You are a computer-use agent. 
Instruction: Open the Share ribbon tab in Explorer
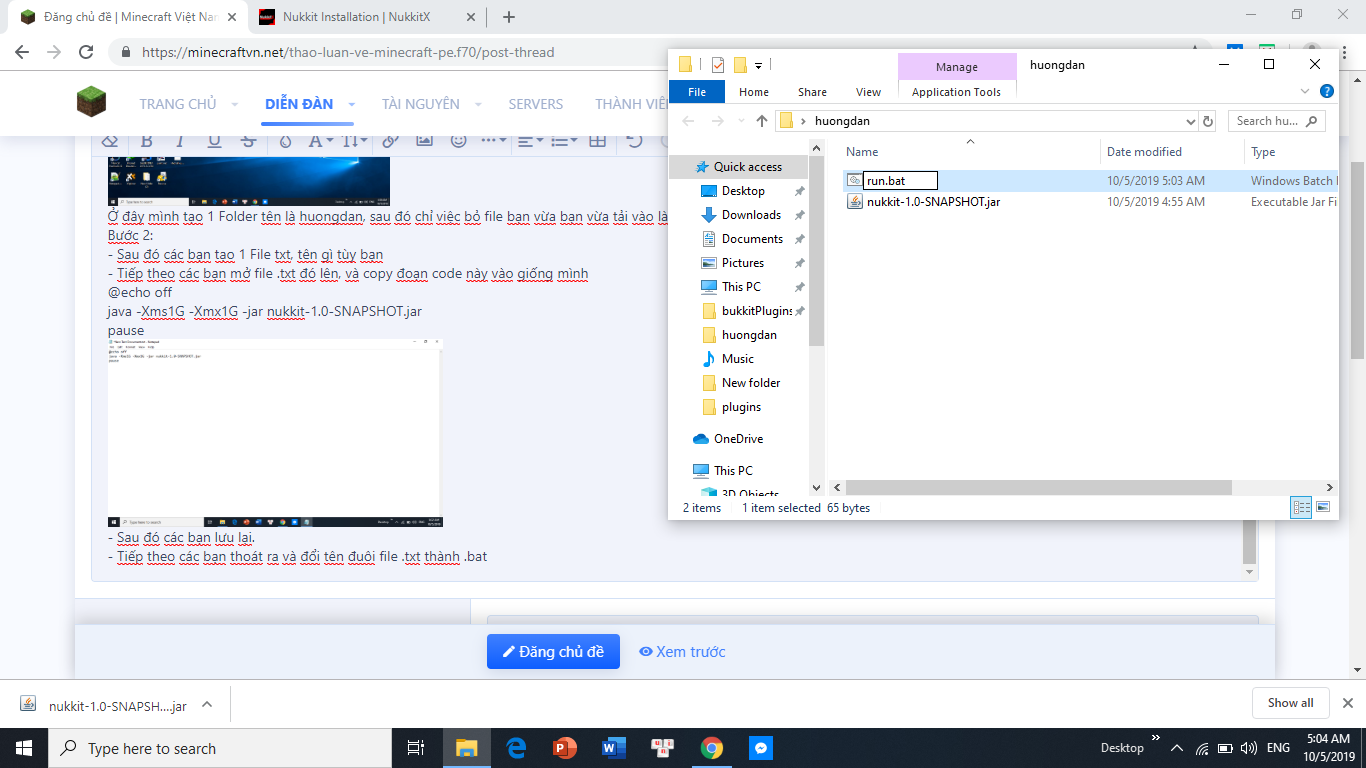tap(812, 92)
